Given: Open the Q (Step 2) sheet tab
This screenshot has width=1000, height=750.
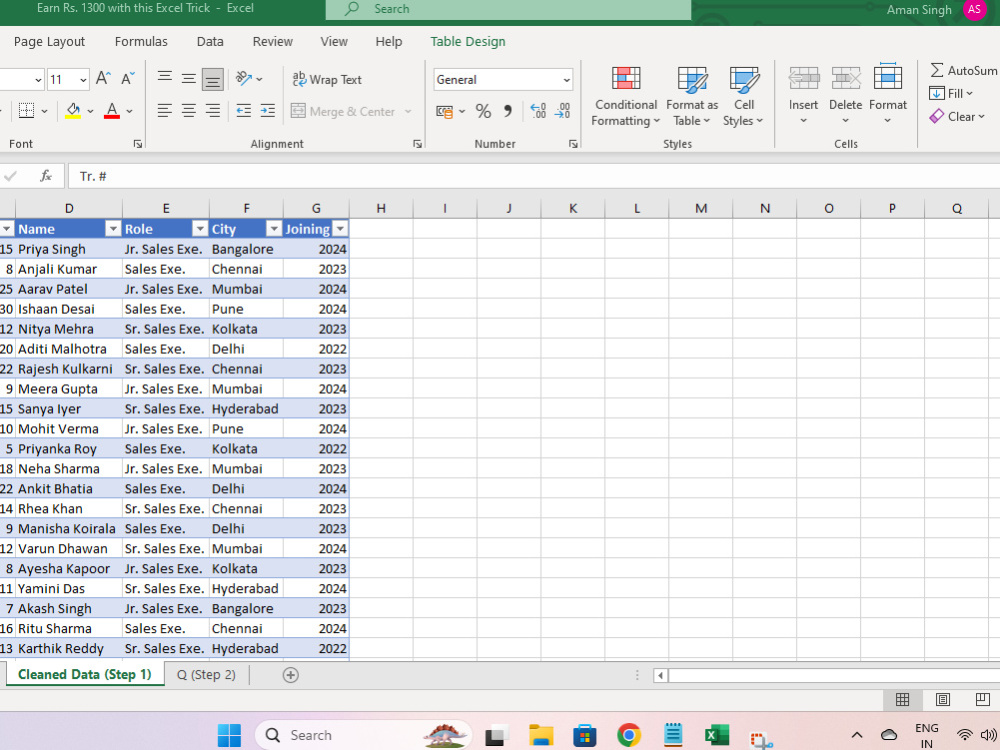Looking at the screenshot, I should coord(206,674).
